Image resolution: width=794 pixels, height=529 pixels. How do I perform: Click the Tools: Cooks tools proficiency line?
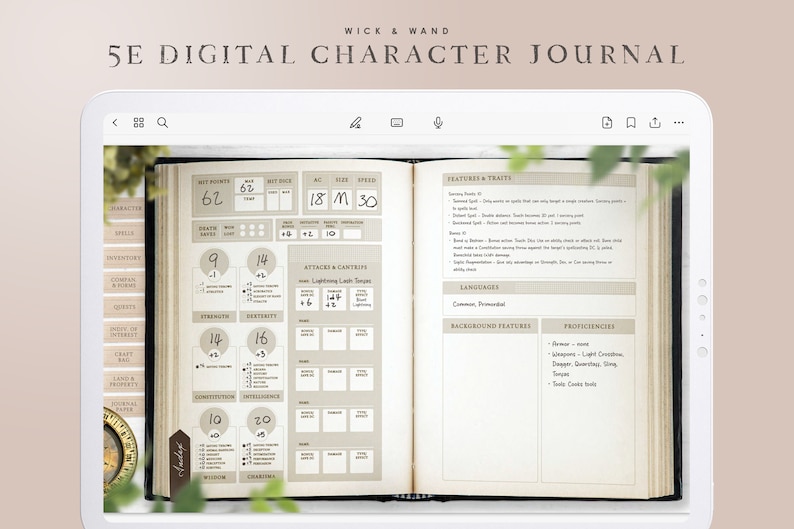[x=572, y=384]
